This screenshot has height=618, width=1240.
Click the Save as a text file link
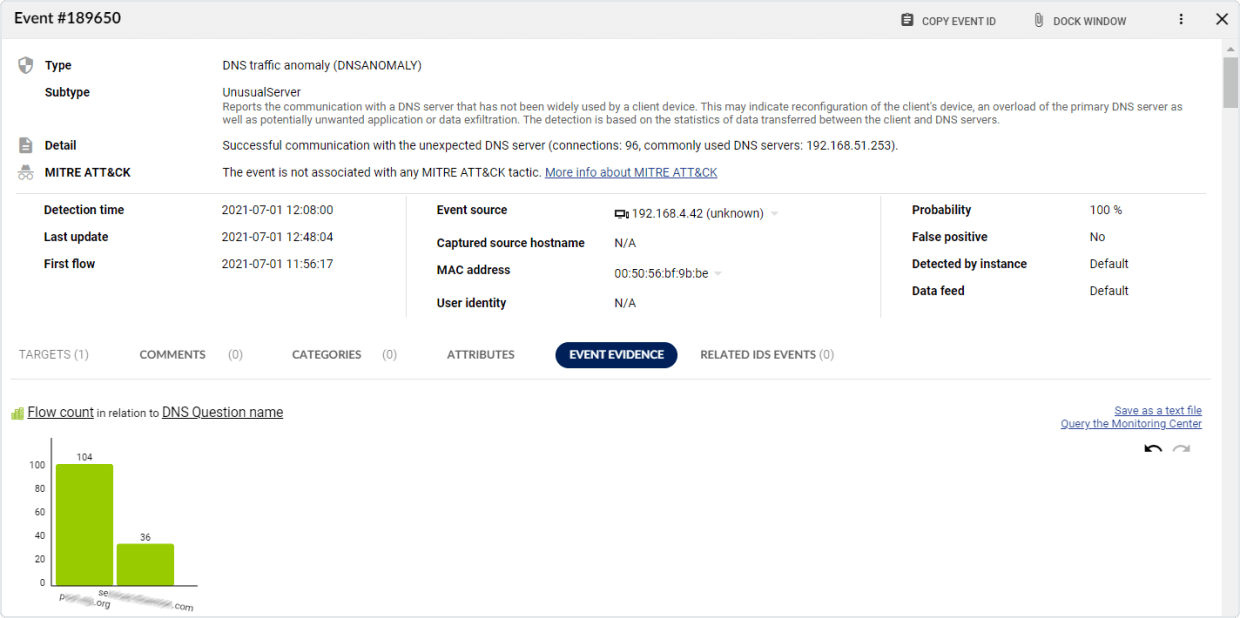pos(1157,410)
